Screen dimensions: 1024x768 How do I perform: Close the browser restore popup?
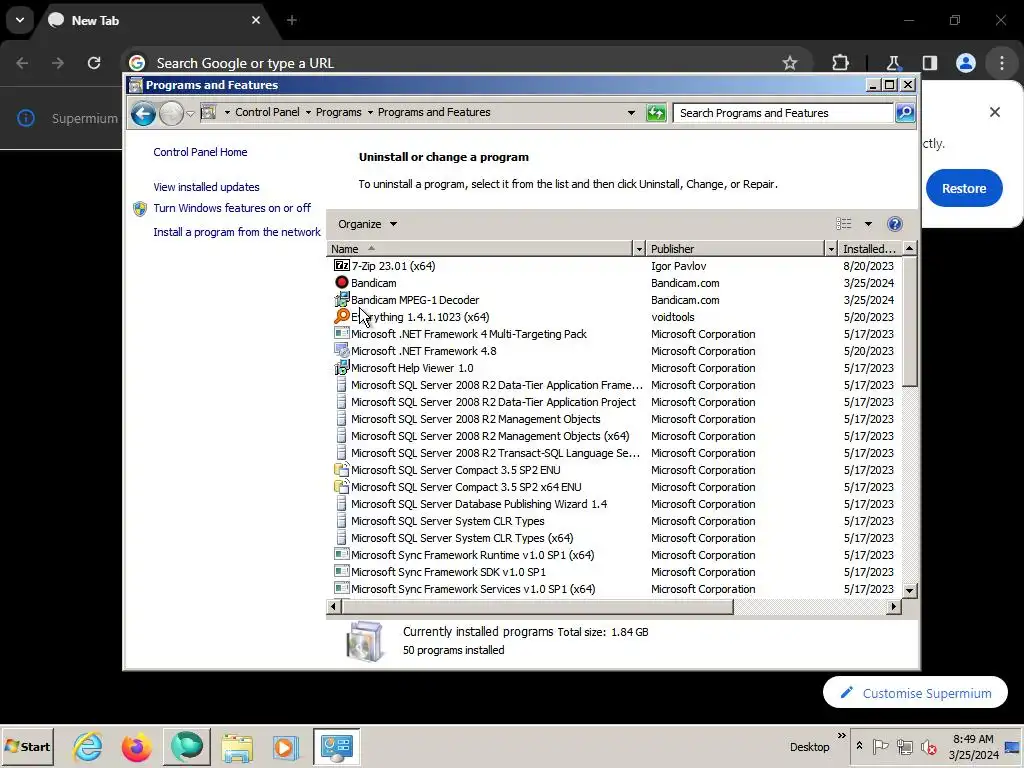pyautogui.click(x=995, y=112)
